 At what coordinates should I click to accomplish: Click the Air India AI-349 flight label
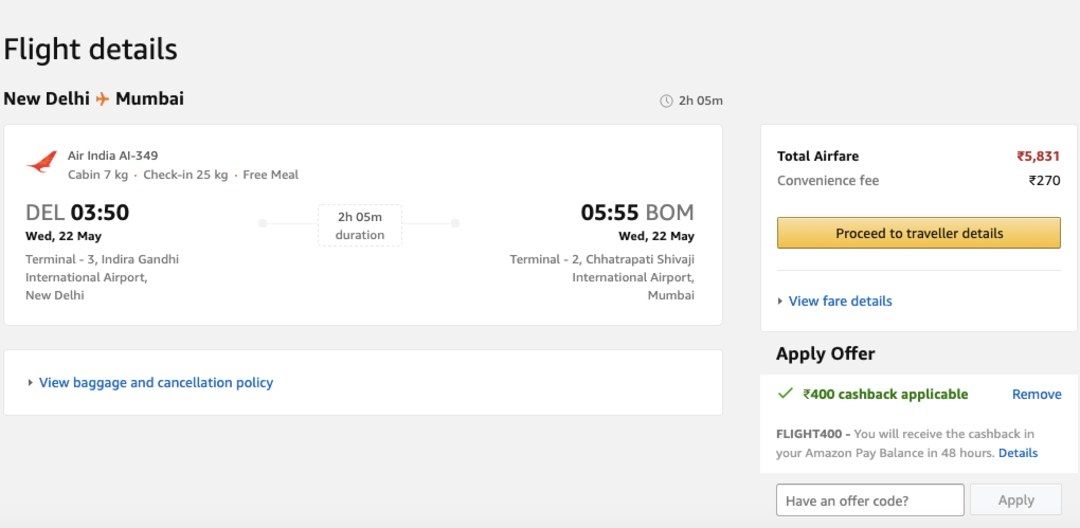113,155
